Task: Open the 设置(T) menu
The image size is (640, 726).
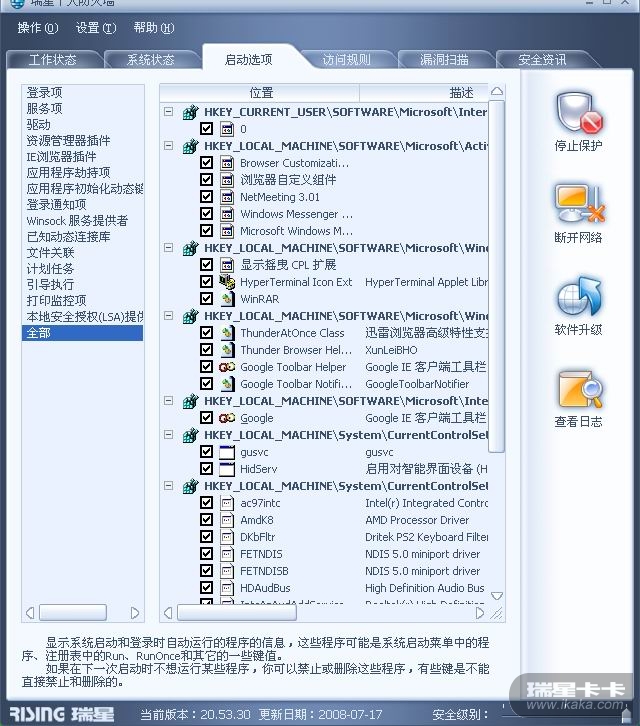Action: coord(96,28)
